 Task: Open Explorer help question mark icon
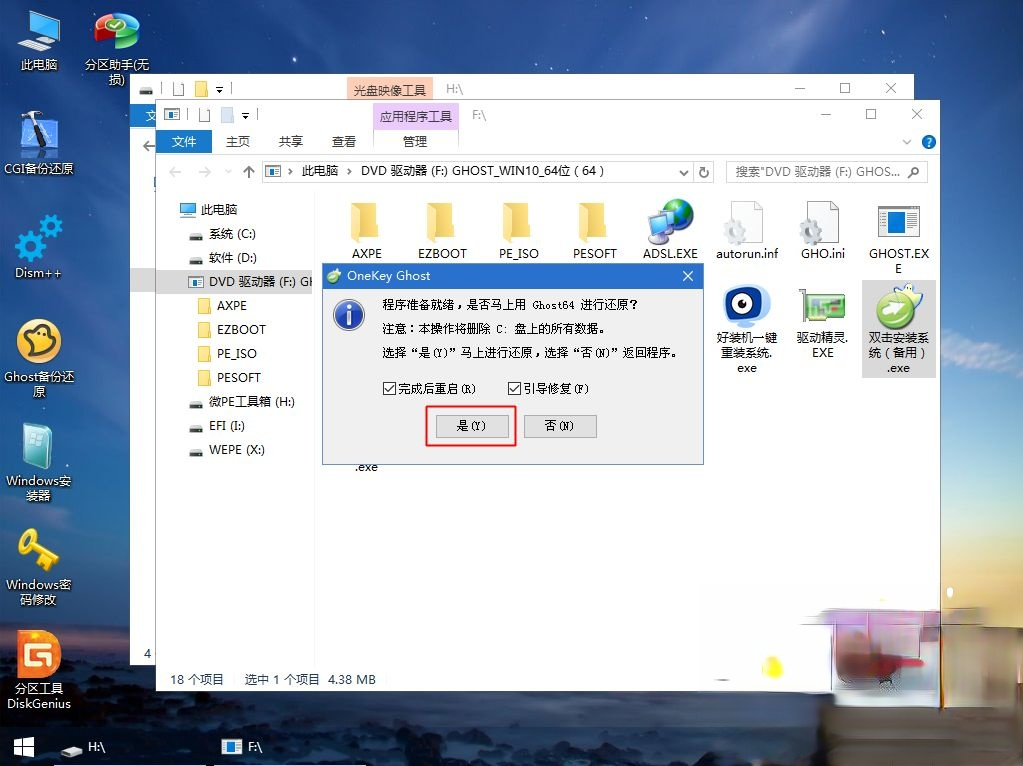pyautogui.click(x=928, y=142)
